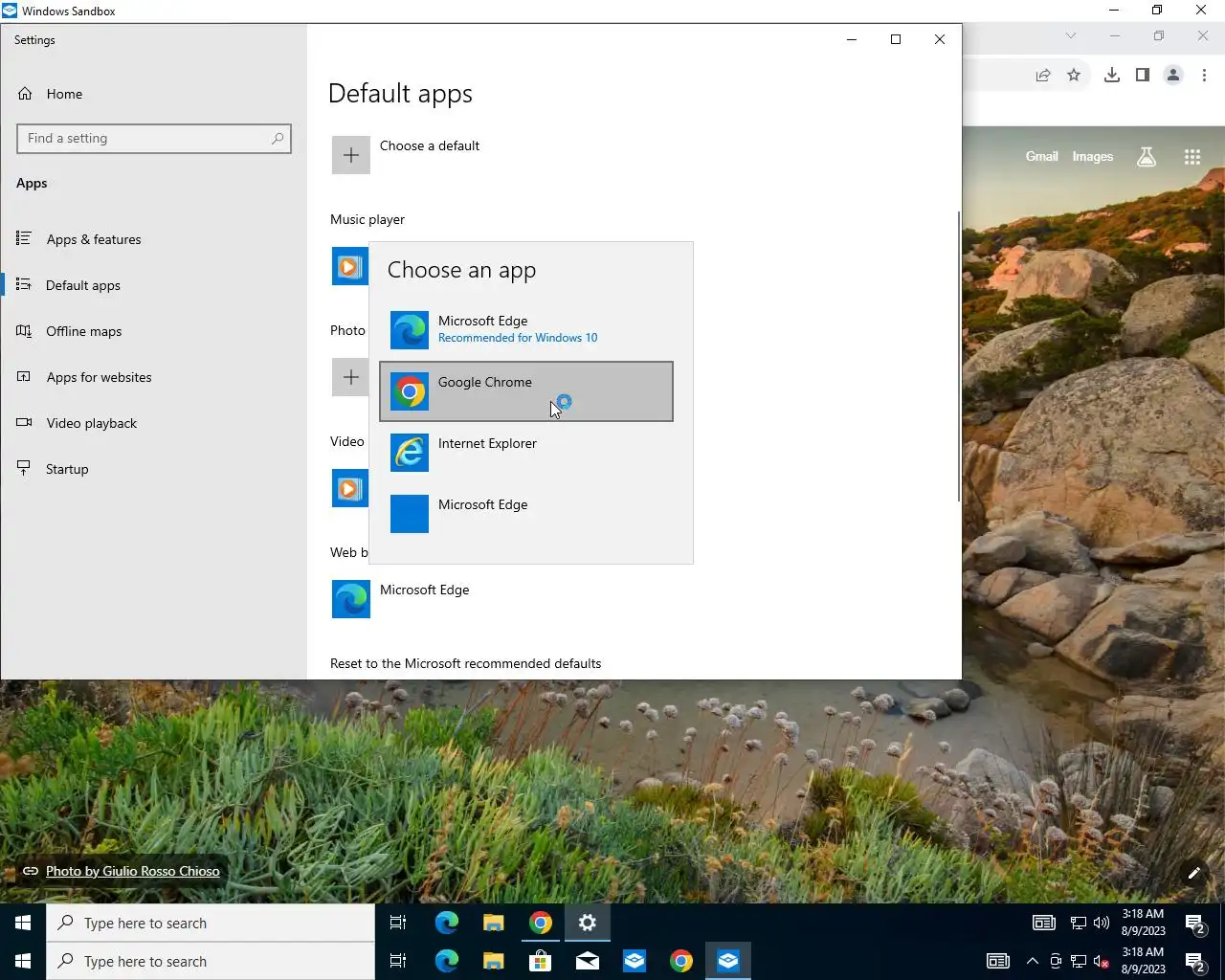Go to Offline maps settings
Image resolution: width=1225 pixels, height=980 pixels.
[153, 331]
